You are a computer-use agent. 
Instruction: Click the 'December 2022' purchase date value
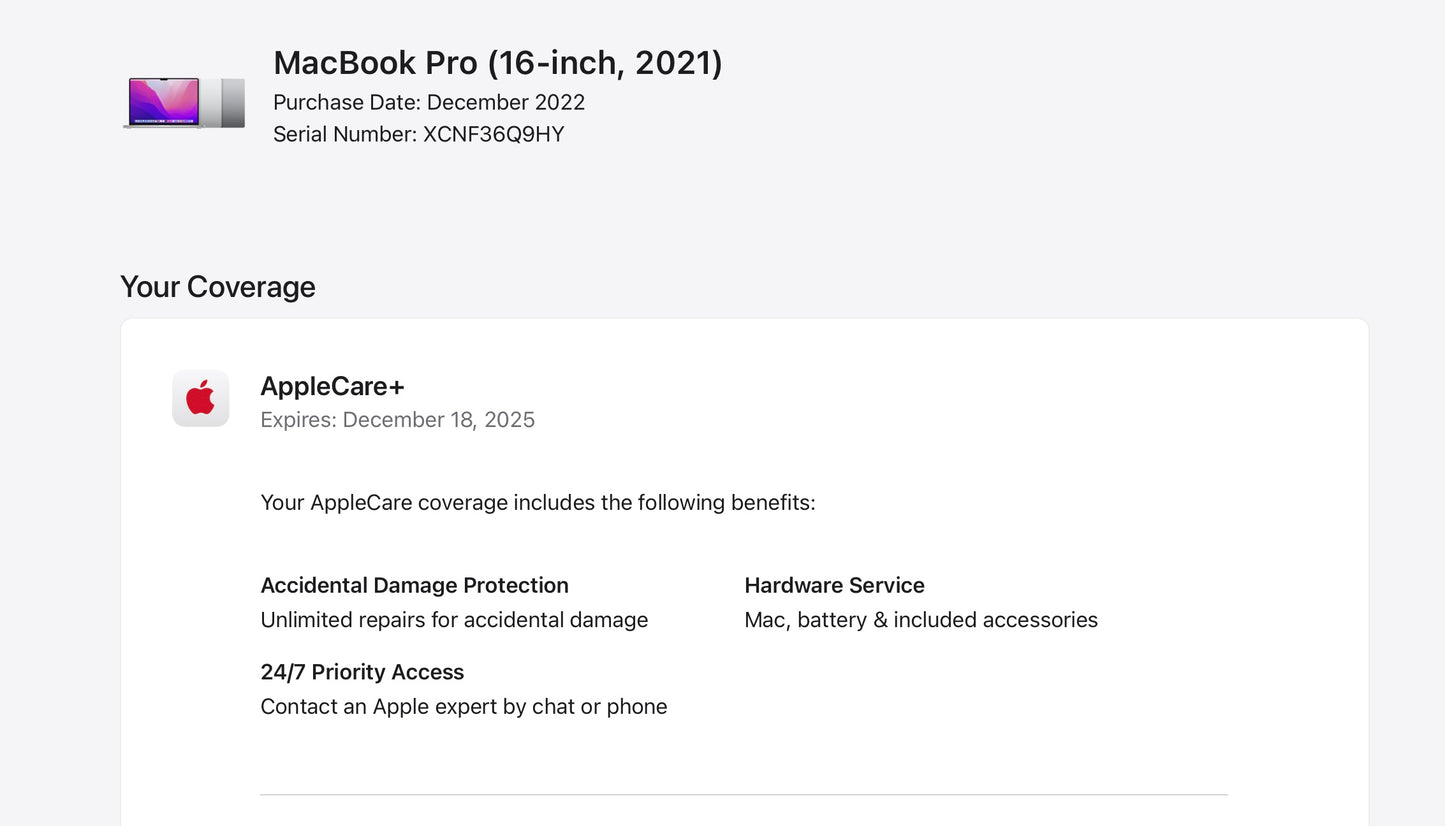(506, 103)
